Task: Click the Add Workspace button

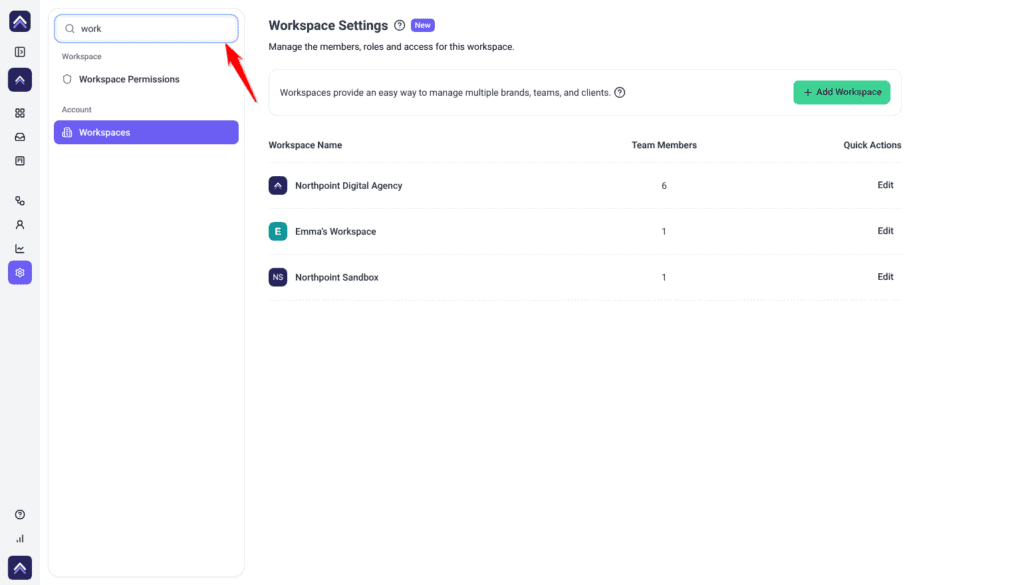Action: click(841, 92)
